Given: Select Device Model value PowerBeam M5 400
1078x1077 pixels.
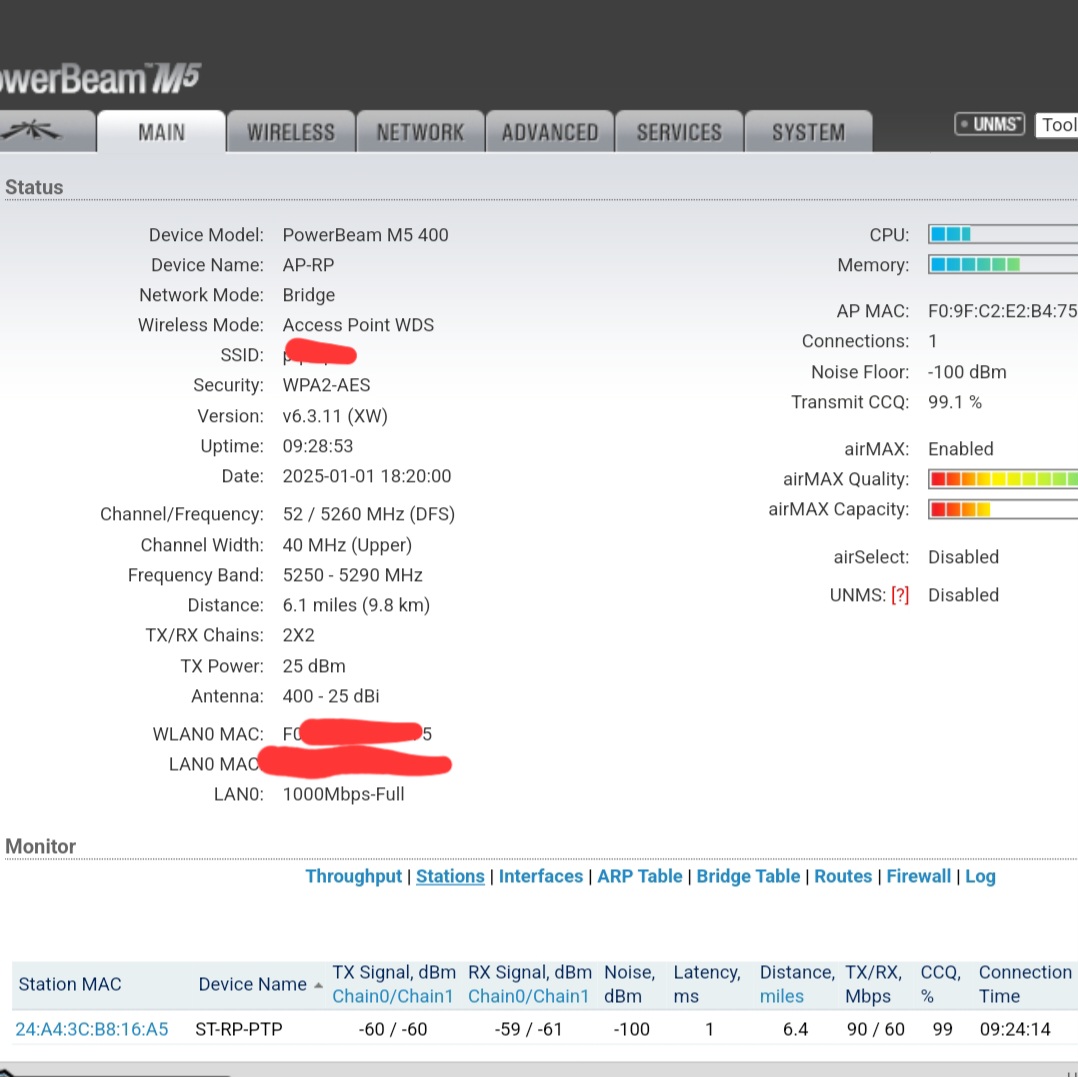Looking at the screenshot, I should pos(365,235).
